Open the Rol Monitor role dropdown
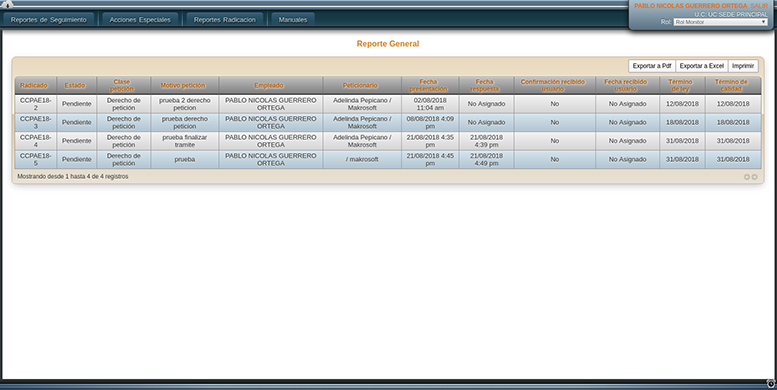Screen dimensions: 777x390 721,22
